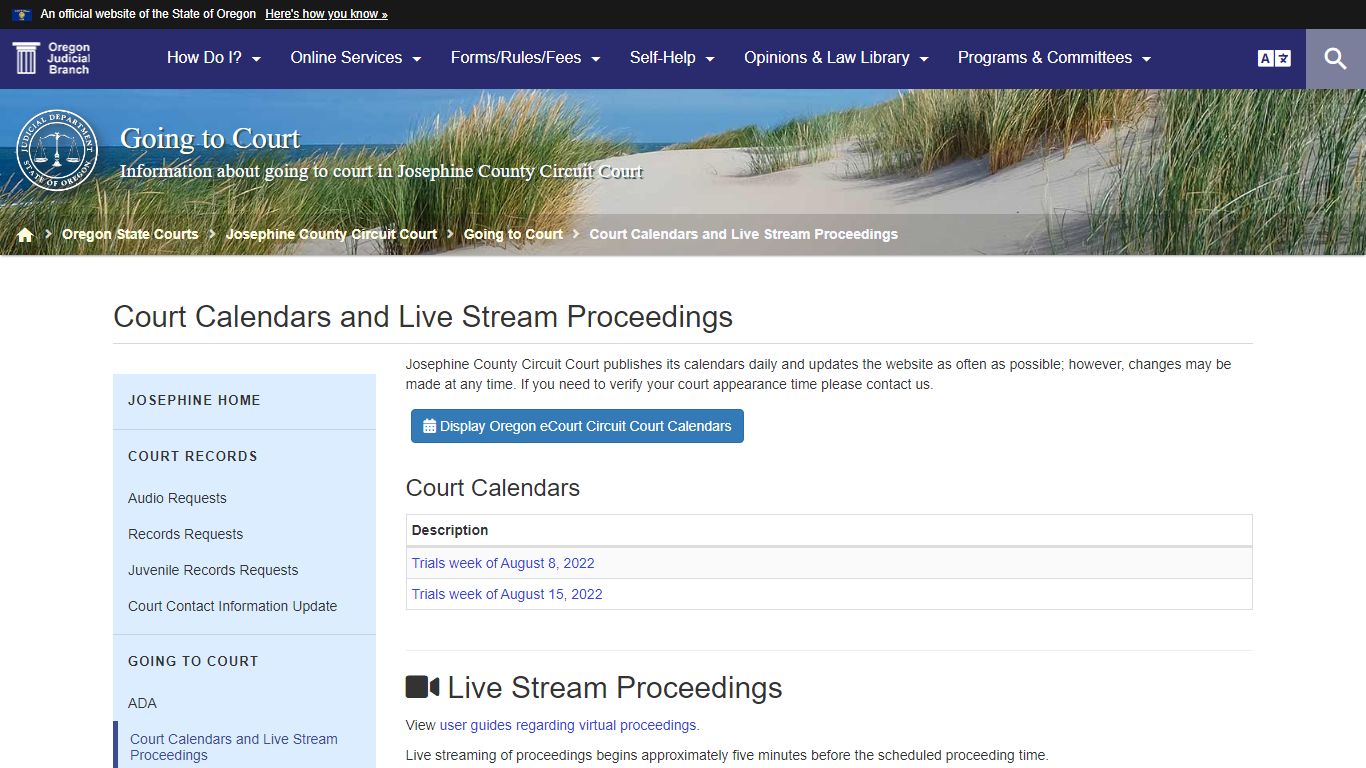This screenshot has height=768, width=1366.
Task: Click the Court Calendars section heading
Action: (493, 488)
